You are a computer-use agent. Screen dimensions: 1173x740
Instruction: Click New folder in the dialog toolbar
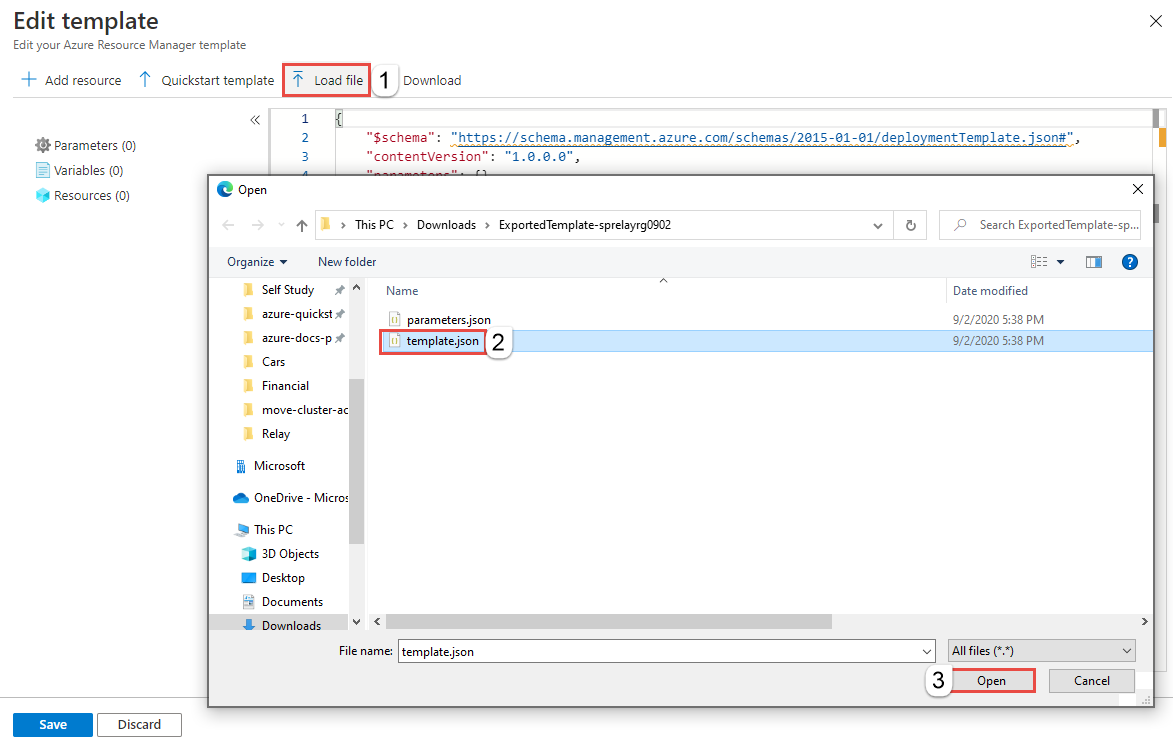(x=347, y=262)
